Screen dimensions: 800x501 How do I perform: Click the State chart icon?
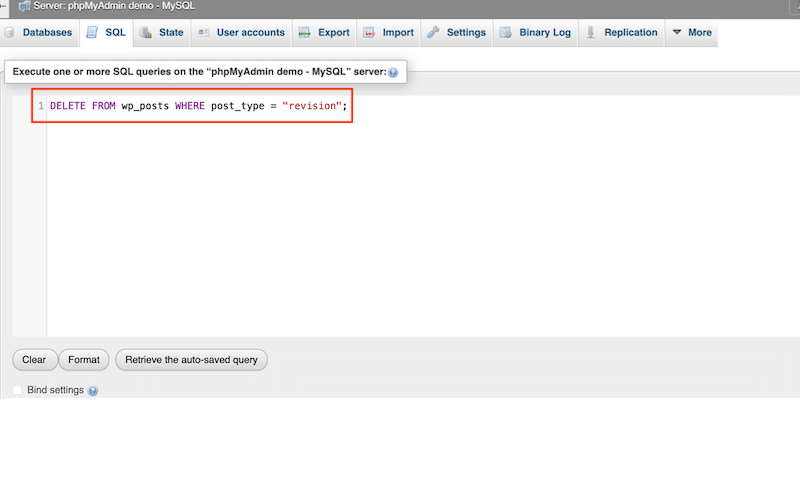pos(146,33)
